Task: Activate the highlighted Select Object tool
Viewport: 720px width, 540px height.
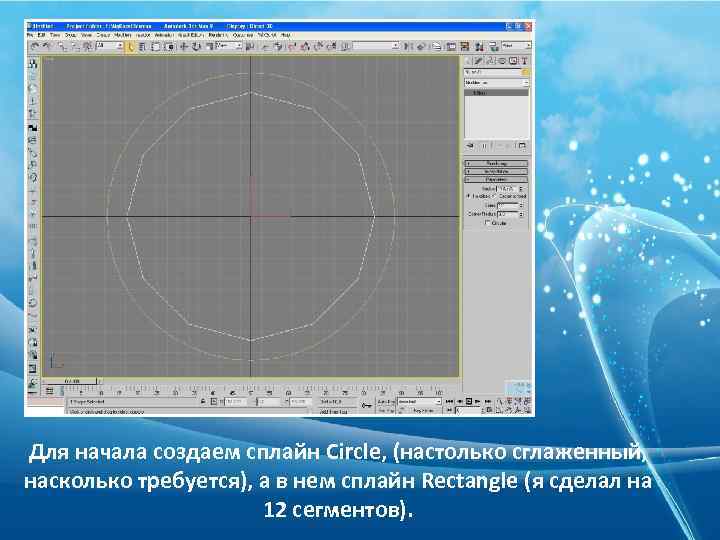Action: (130, 46)
